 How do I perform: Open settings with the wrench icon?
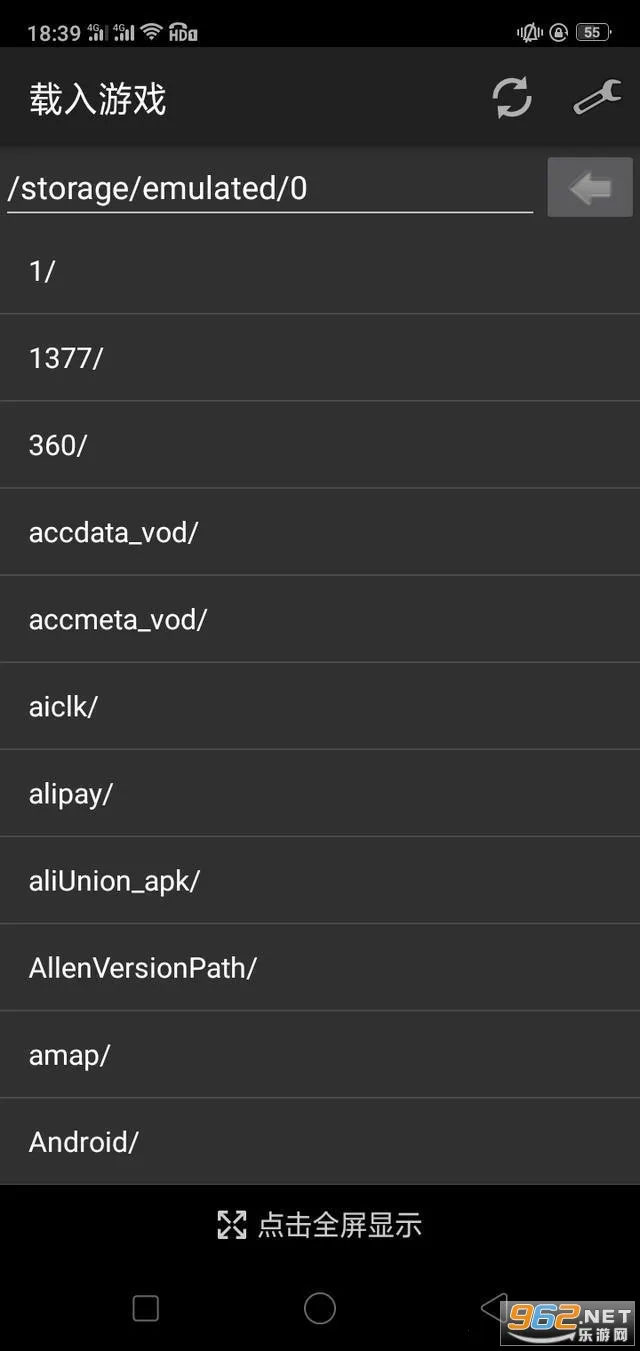click(x=597, y=98)
